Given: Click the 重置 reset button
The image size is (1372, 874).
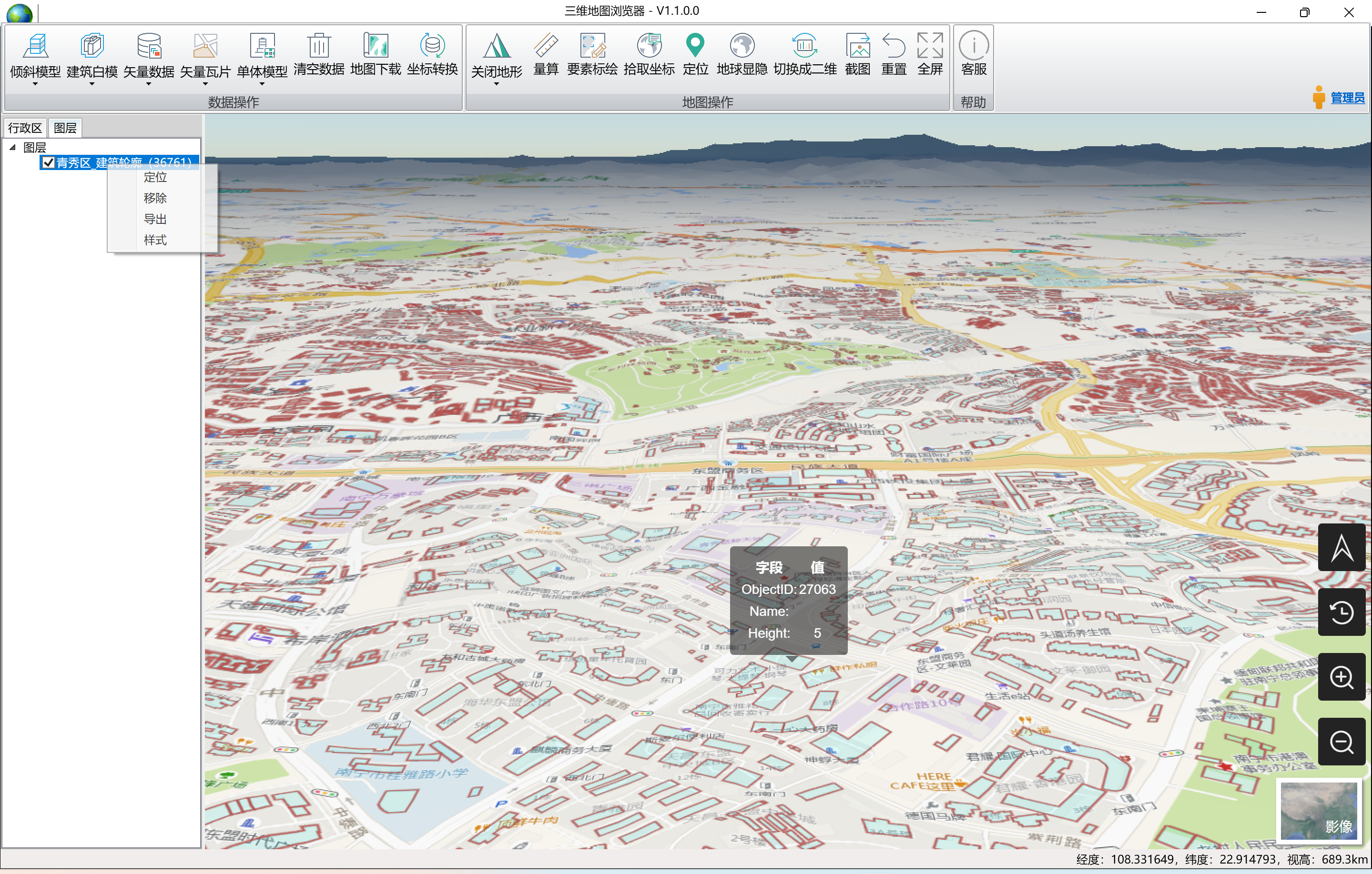Looking at the screenshot, I should coord(894,46).
